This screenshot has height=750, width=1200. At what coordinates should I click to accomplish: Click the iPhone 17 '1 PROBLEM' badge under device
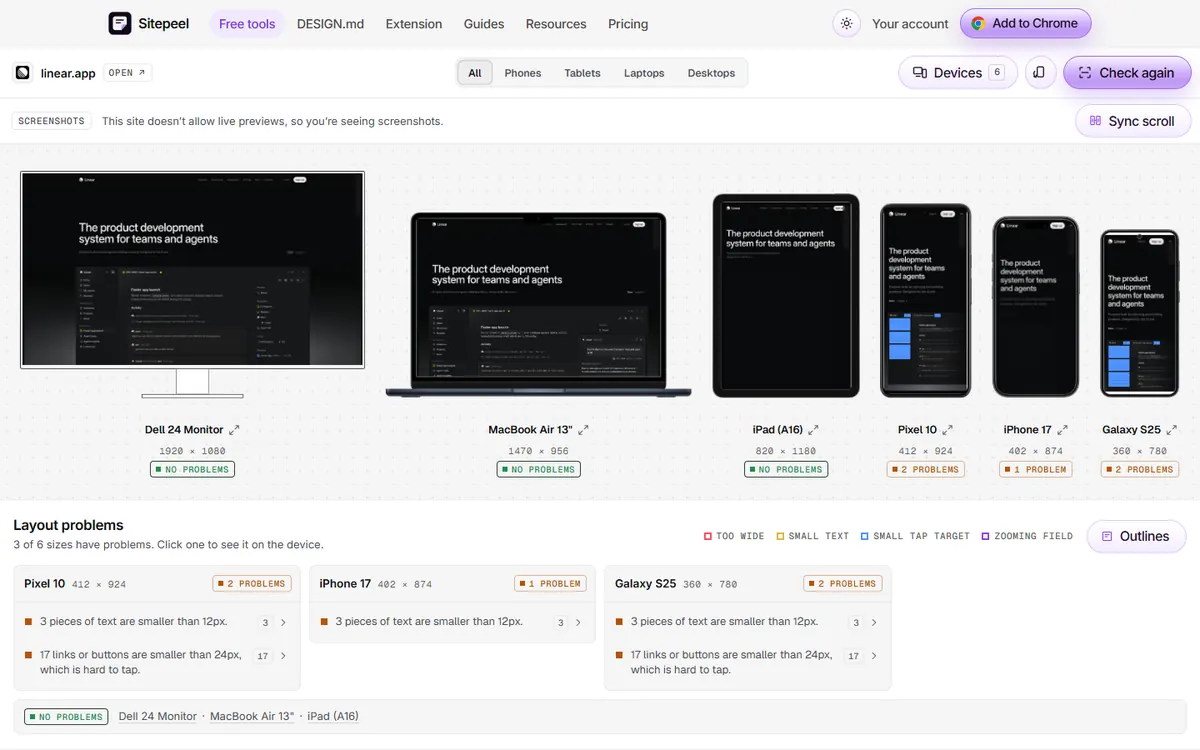1036,469
